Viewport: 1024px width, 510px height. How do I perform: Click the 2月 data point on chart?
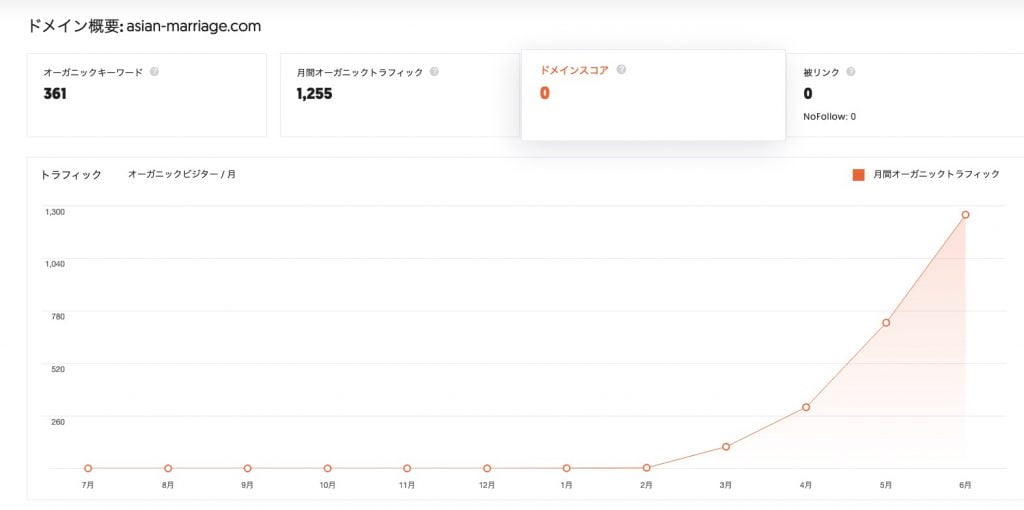tap(647, 467)
